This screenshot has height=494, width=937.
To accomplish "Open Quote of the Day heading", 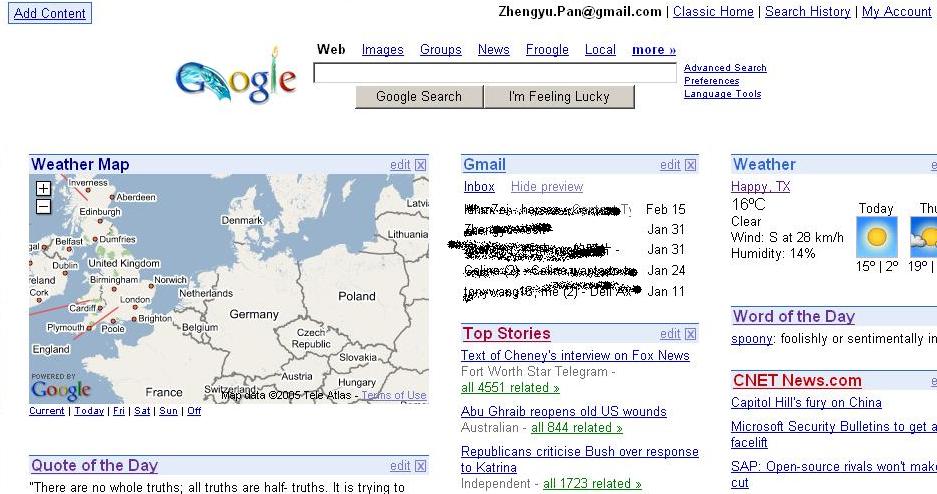I will click(94, 466).
